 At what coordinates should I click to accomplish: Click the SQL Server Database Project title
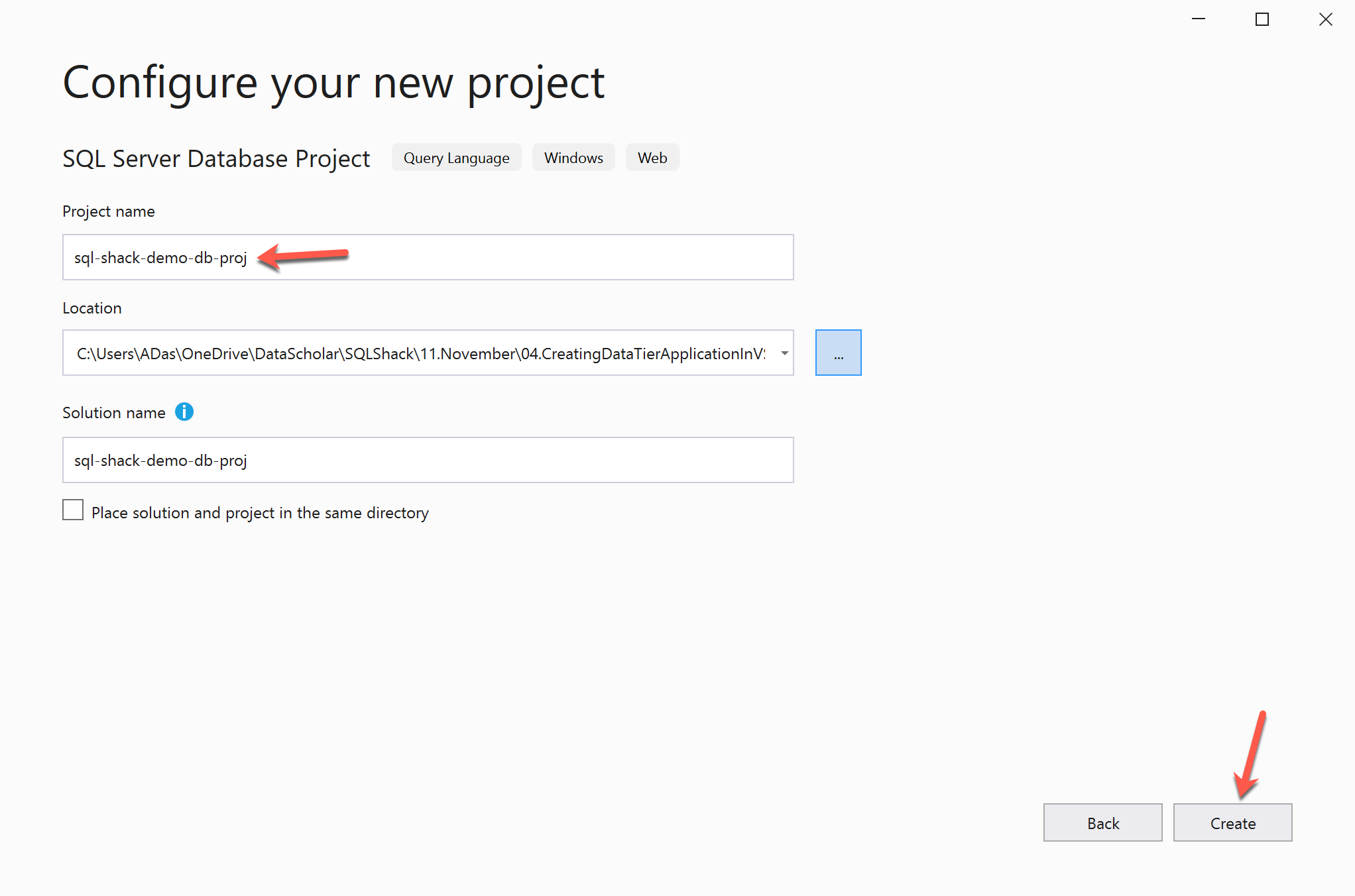coord(216,159)
